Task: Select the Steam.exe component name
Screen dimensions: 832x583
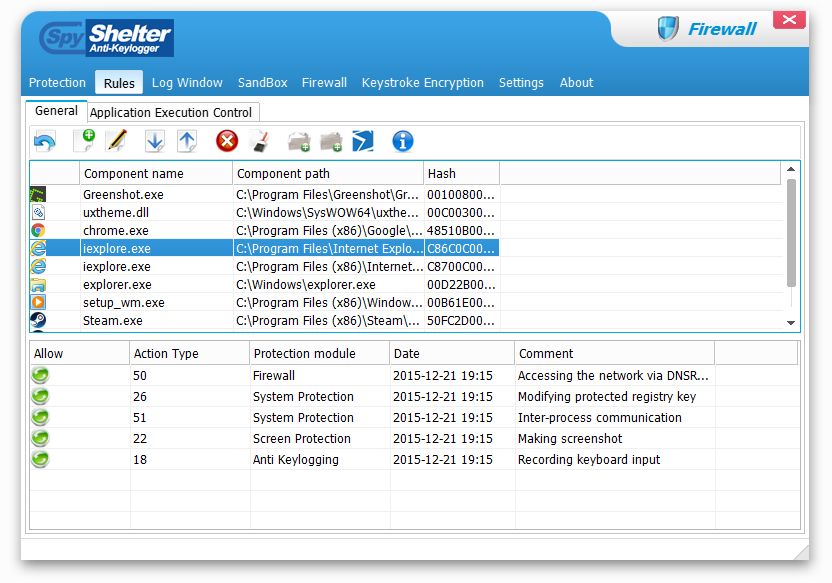Action: [x=112, y=320]
